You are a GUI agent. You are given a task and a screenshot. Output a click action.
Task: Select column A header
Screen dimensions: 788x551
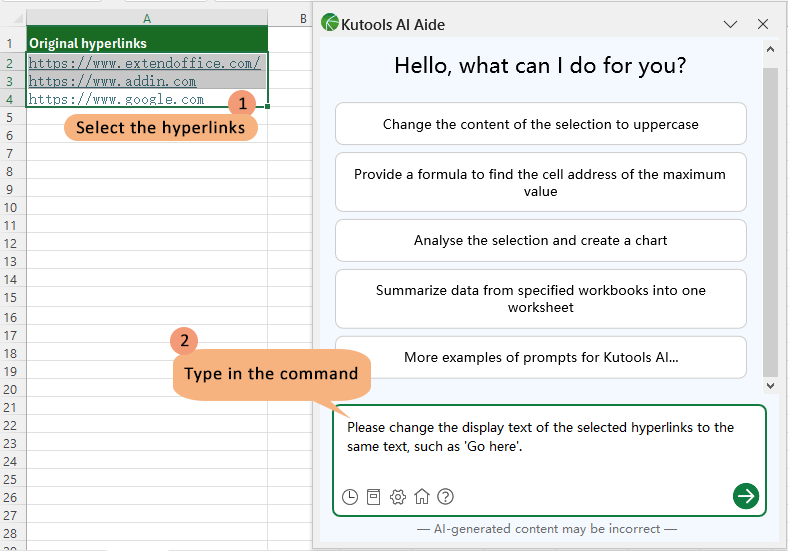pos(147,18)
